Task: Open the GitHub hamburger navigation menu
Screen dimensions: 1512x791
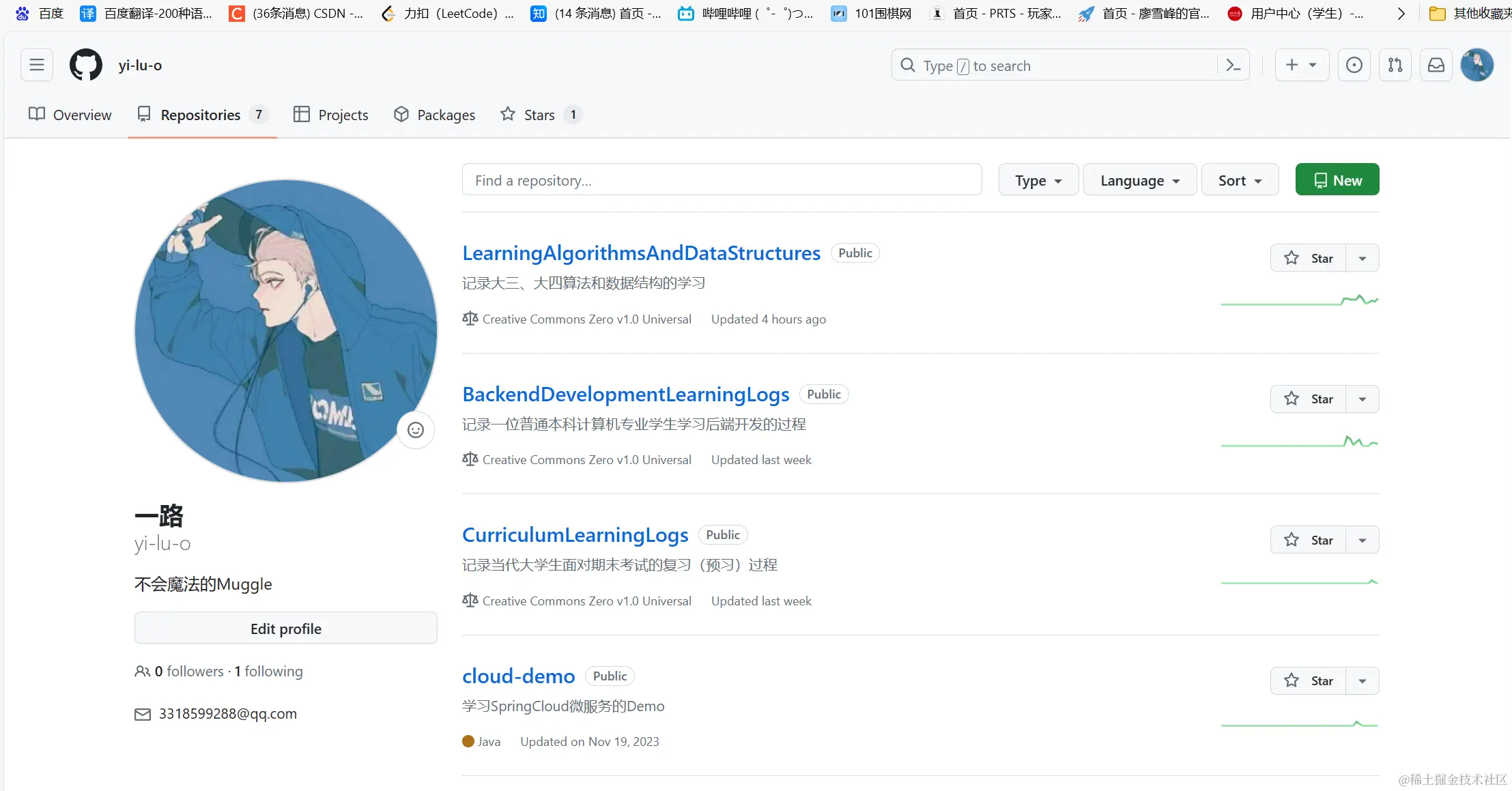Action: (x=37, y=66)
